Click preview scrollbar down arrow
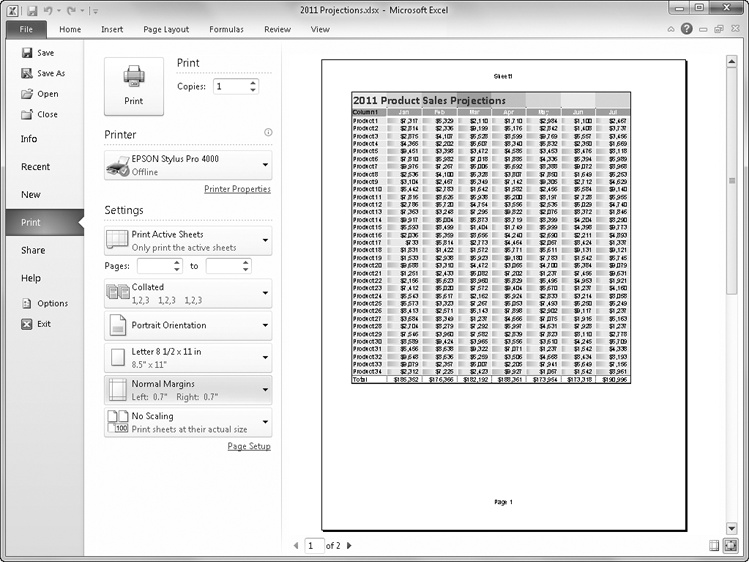Viewport: 749px width, 562px height. tap(731, 528)
